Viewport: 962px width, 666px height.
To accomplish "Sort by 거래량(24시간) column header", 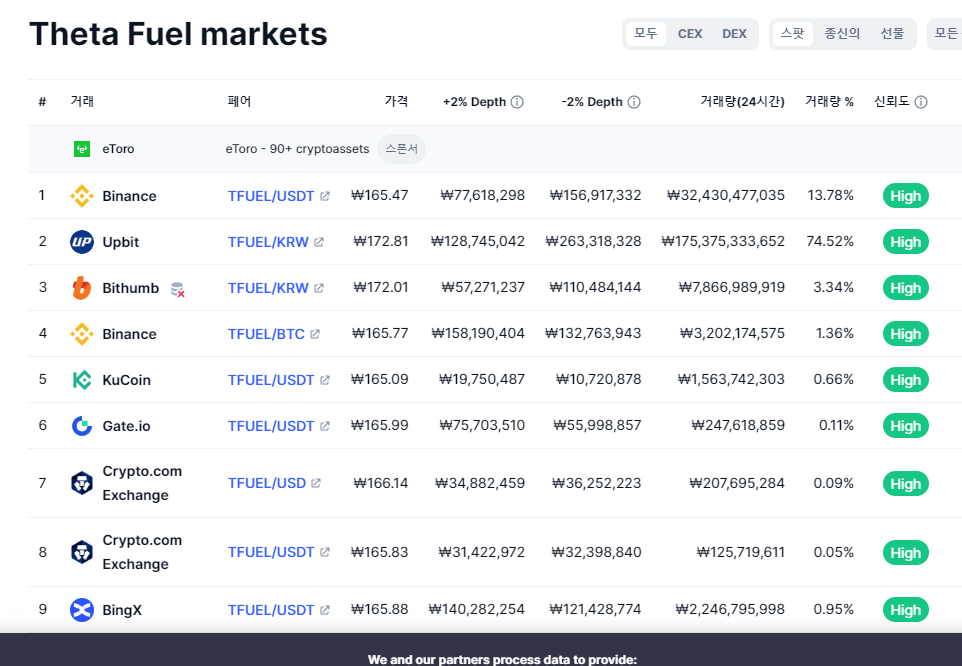I will click(742, 101).
